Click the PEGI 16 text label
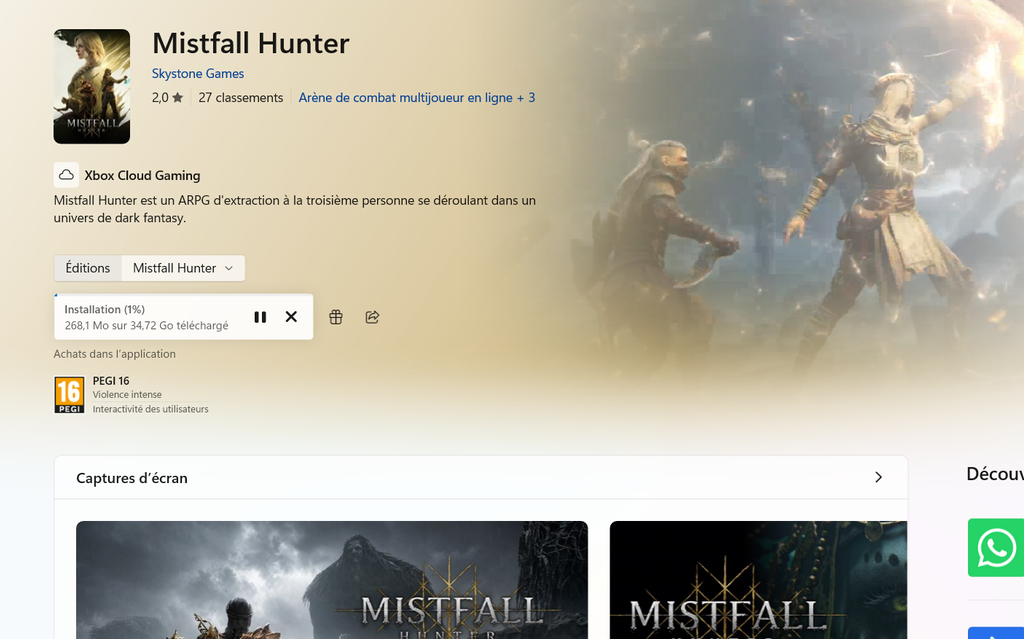The height and width of the screenshot is (639, 1024). tap(111, 381)
